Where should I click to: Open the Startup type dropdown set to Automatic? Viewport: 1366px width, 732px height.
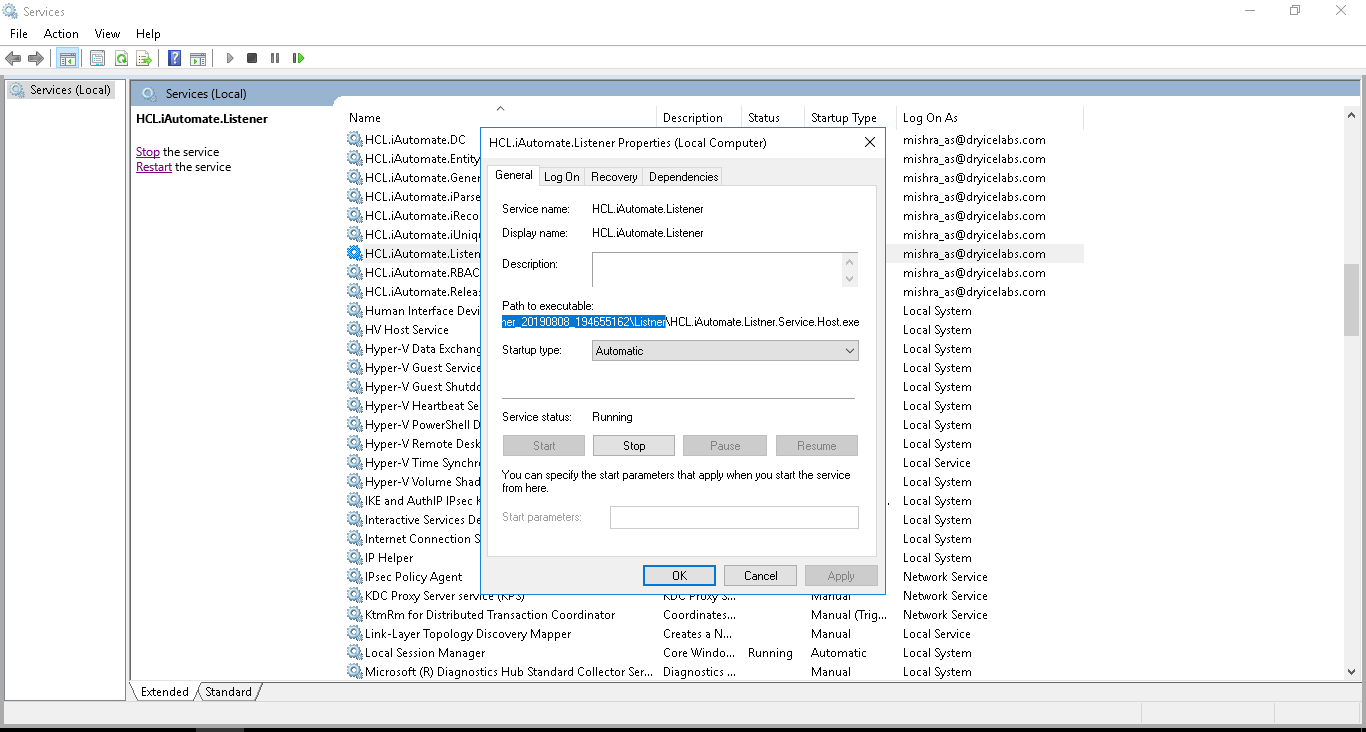click(x=725, y=351)
